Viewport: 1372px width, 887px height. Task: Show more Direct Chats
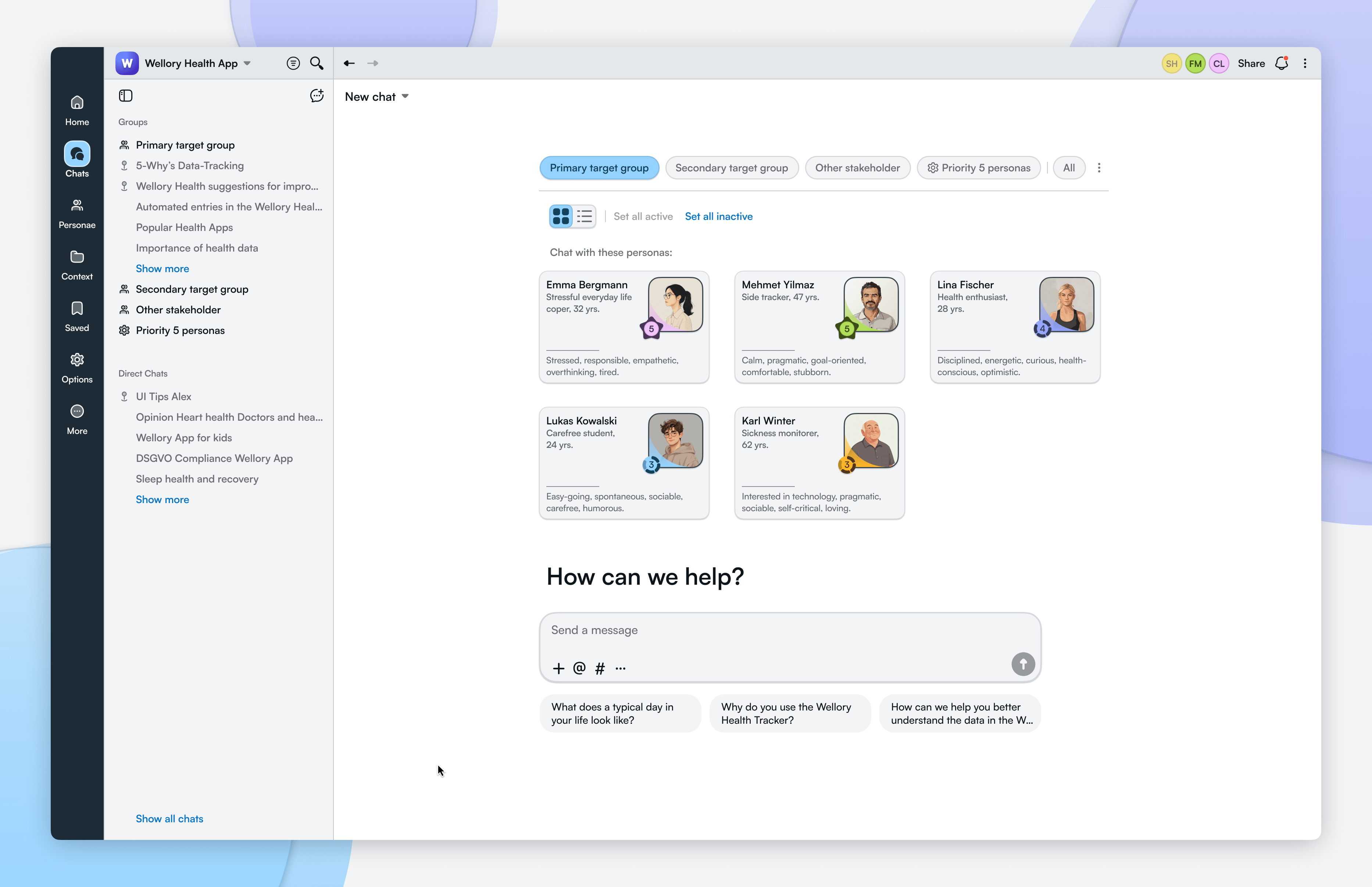(162, 499)
